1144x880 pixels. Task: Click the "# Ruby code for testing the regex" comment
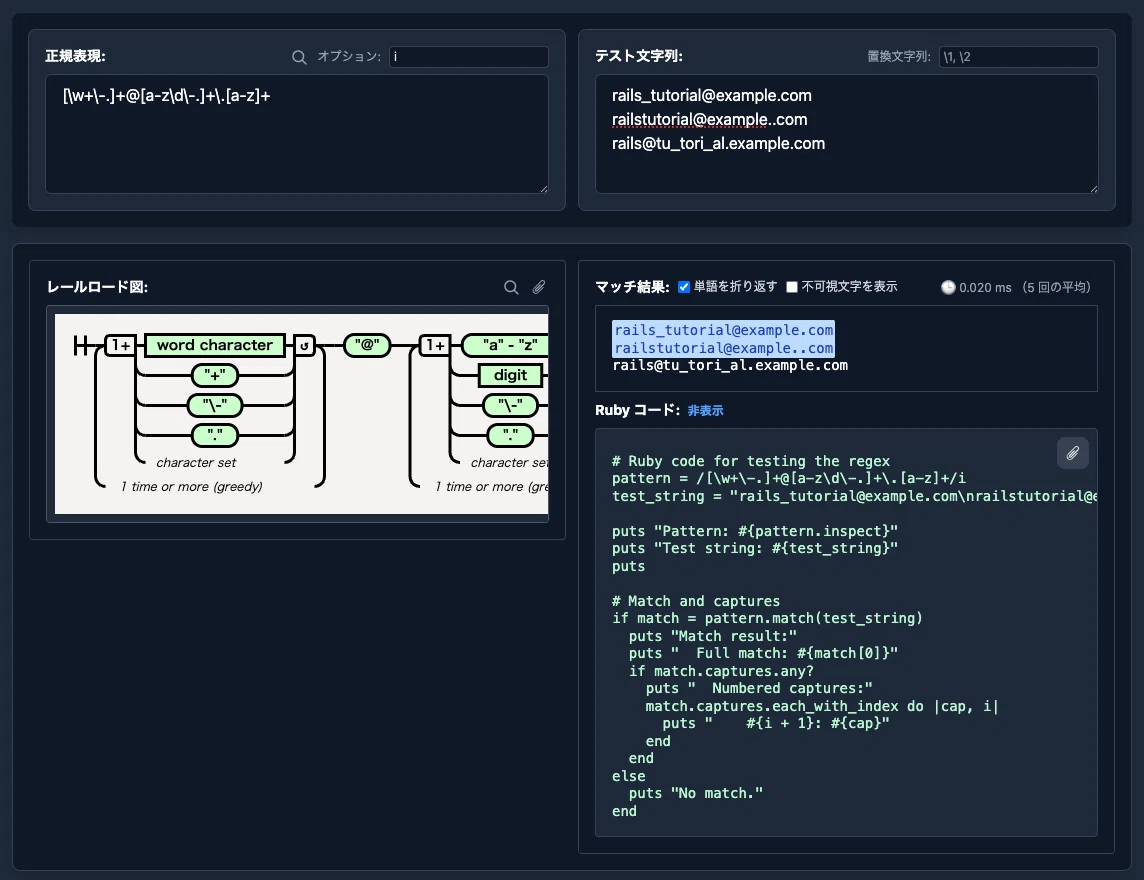[751, 461]
